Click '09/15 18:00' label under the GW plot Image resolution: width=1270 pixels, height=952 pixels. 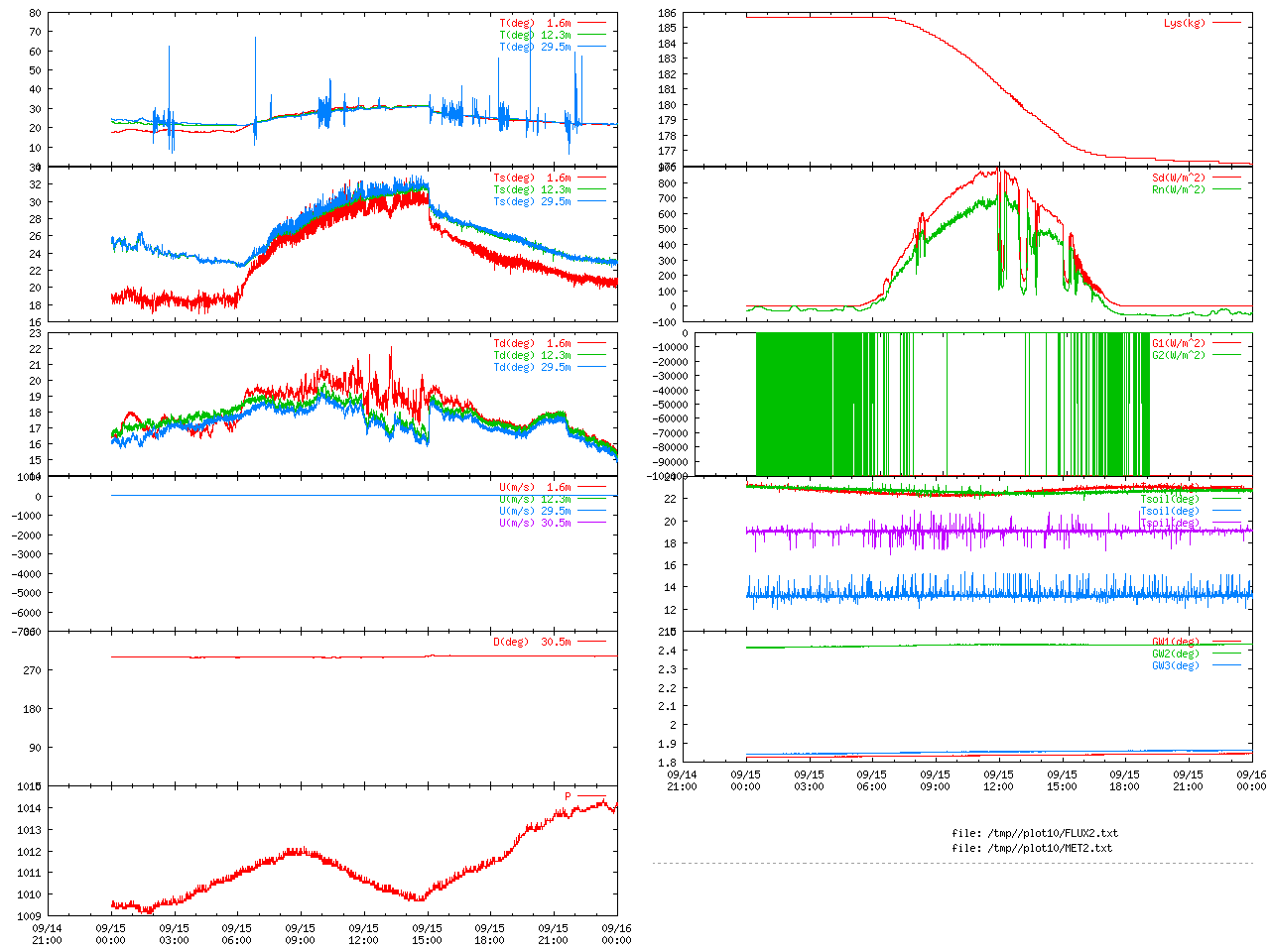click(x=1125, y=780)
